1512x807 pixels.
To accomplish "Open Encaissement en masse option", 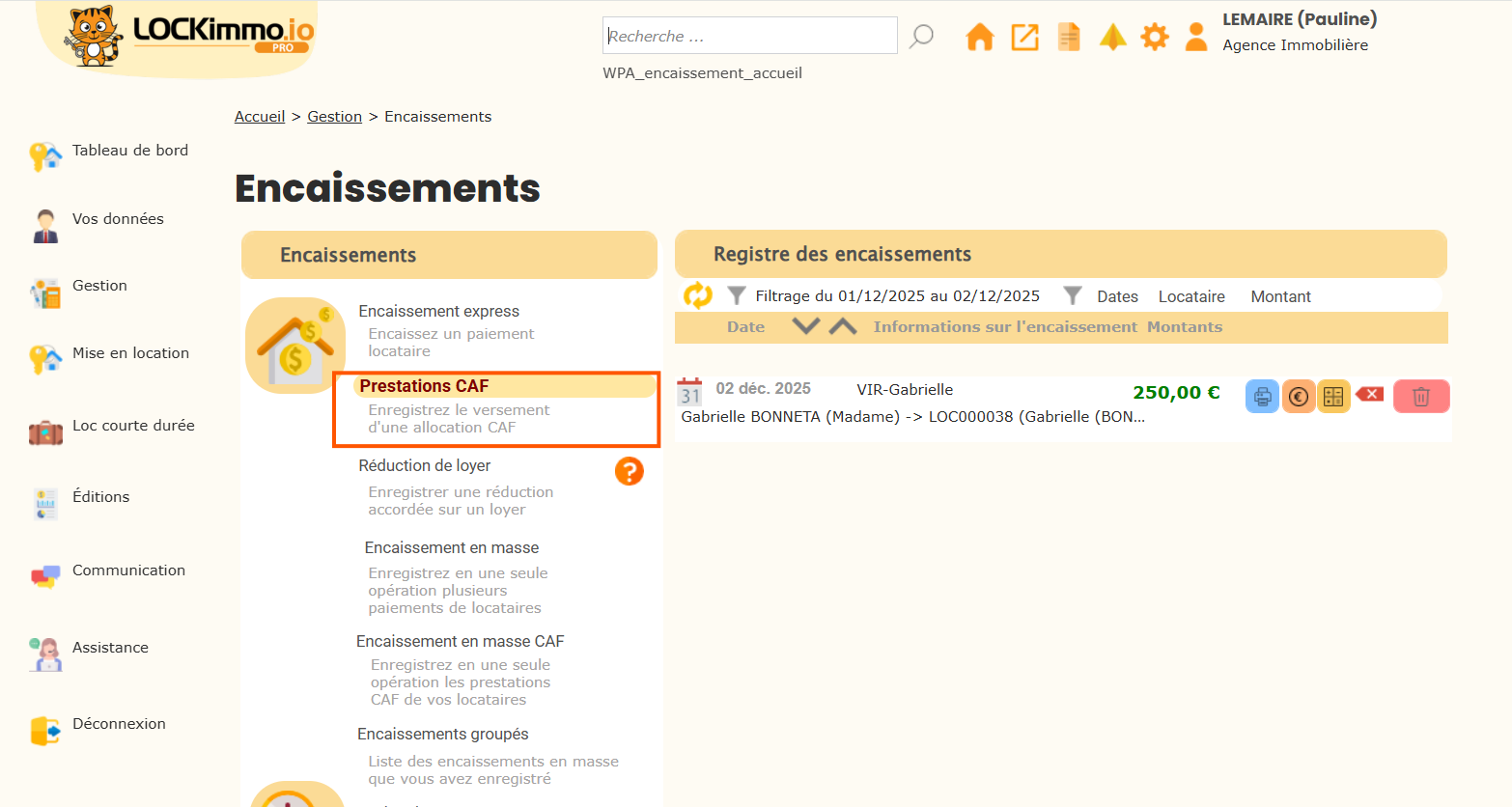I will click(451, 548).
